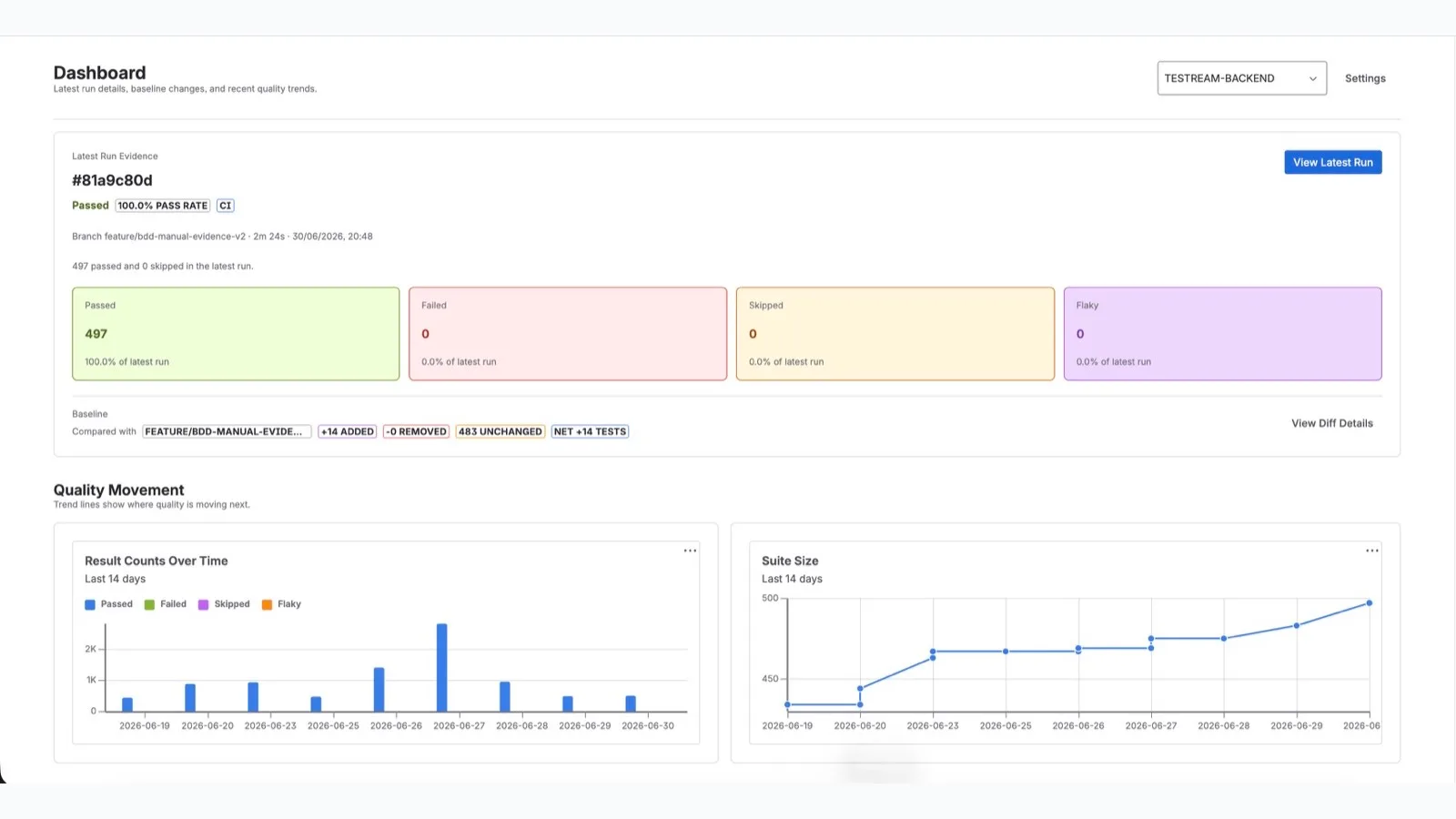Viewport: 1456px width, 819px height.
Task: Click Suite Size data point at 2026-06-29
Action: pyautogui.click(x=1296, y=626)
